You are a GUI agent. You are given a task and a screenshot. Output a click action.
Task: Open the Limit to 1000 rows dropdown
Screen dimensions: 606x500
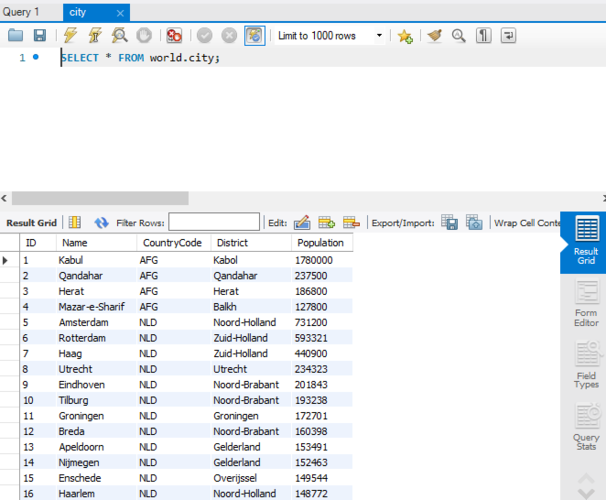click(330, 36)
